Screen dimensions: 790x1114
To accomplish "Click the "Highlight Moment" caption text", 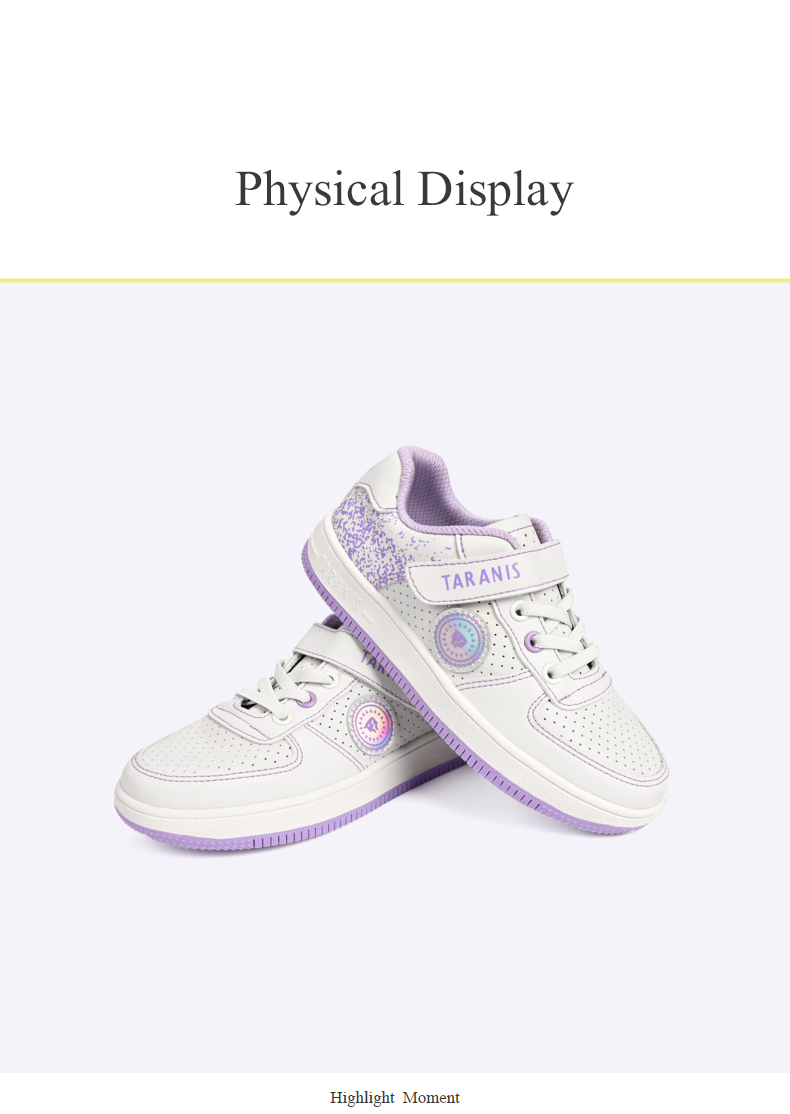I will click(x=394, y=1098).
